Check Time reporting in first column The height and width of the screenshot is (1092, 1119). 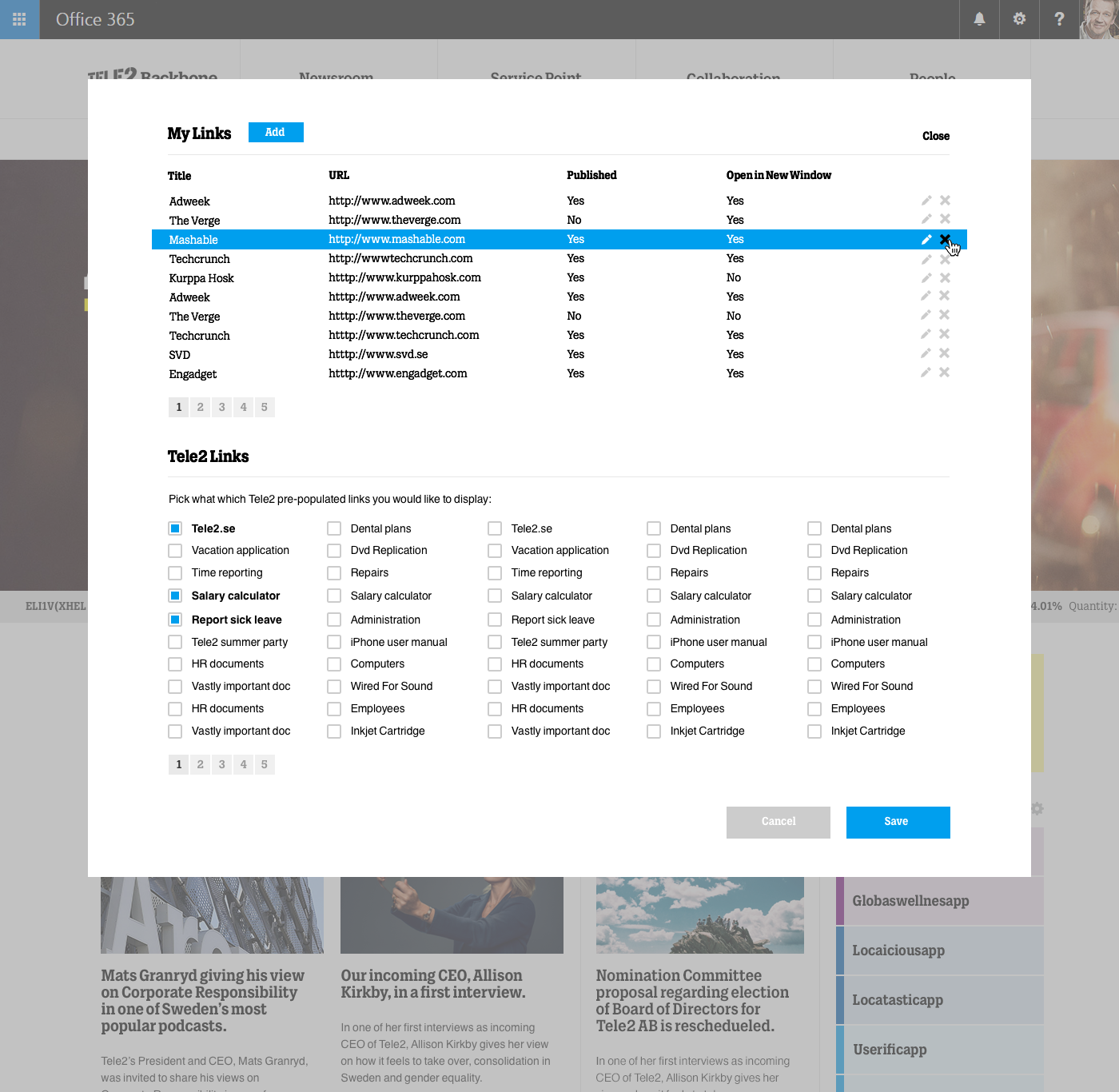(175, 573)
